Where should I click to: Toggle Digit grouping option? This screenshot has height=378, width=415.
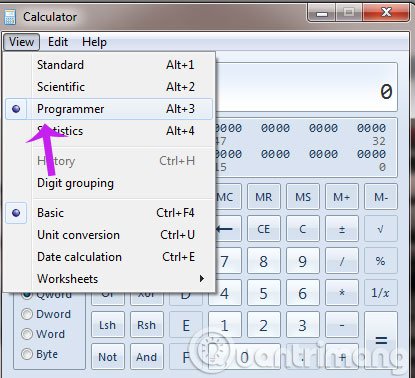click(109, 183)
